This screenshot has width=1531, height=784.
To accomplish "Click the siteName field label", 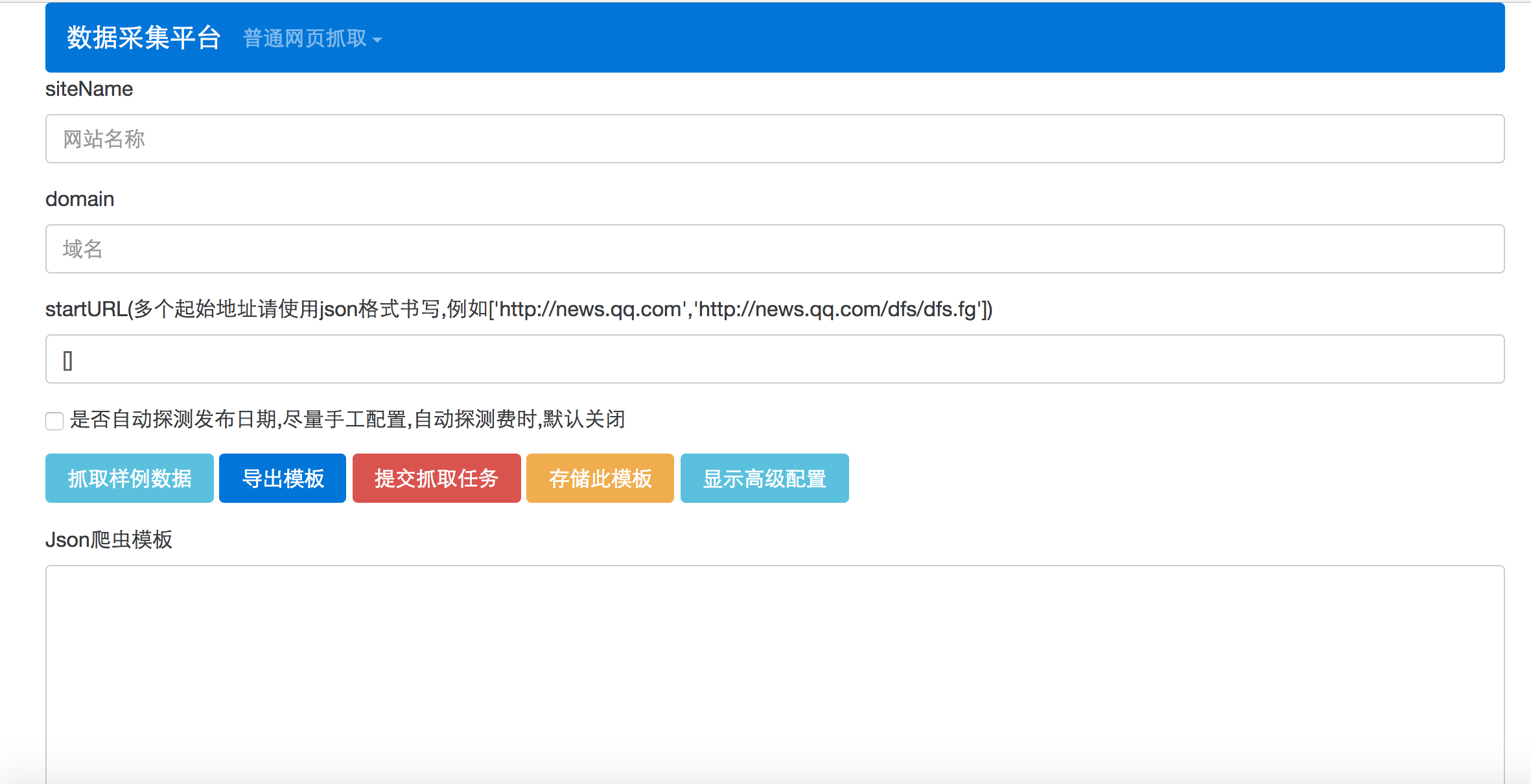I will [89, 89].
